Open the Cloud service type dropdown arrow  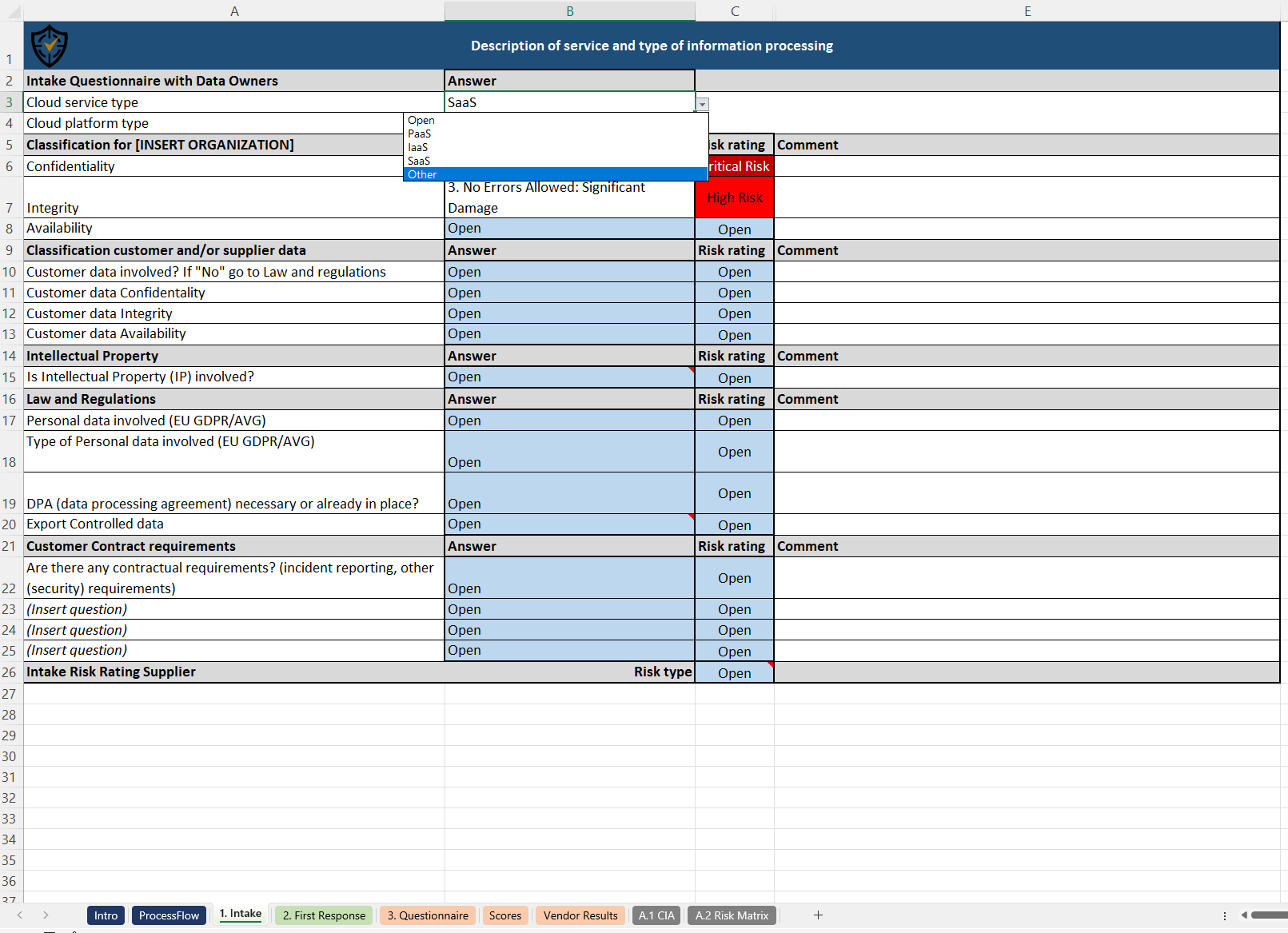(x=701, y=104)
